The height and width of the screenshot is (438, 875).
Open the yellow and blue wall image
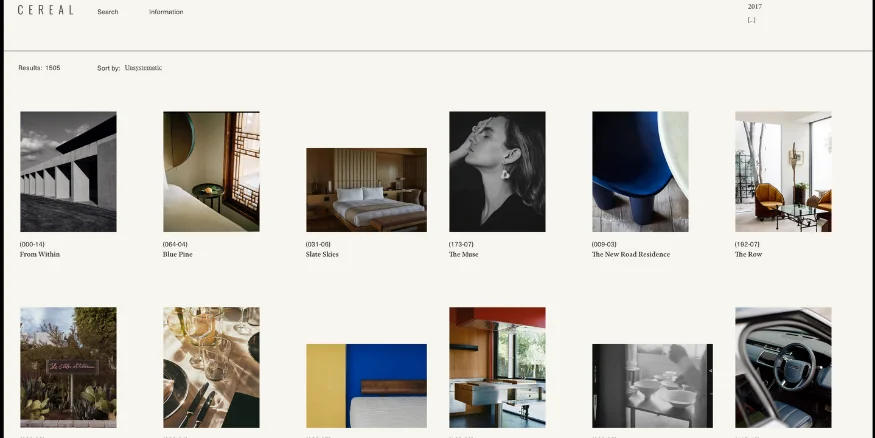(366, 386)
